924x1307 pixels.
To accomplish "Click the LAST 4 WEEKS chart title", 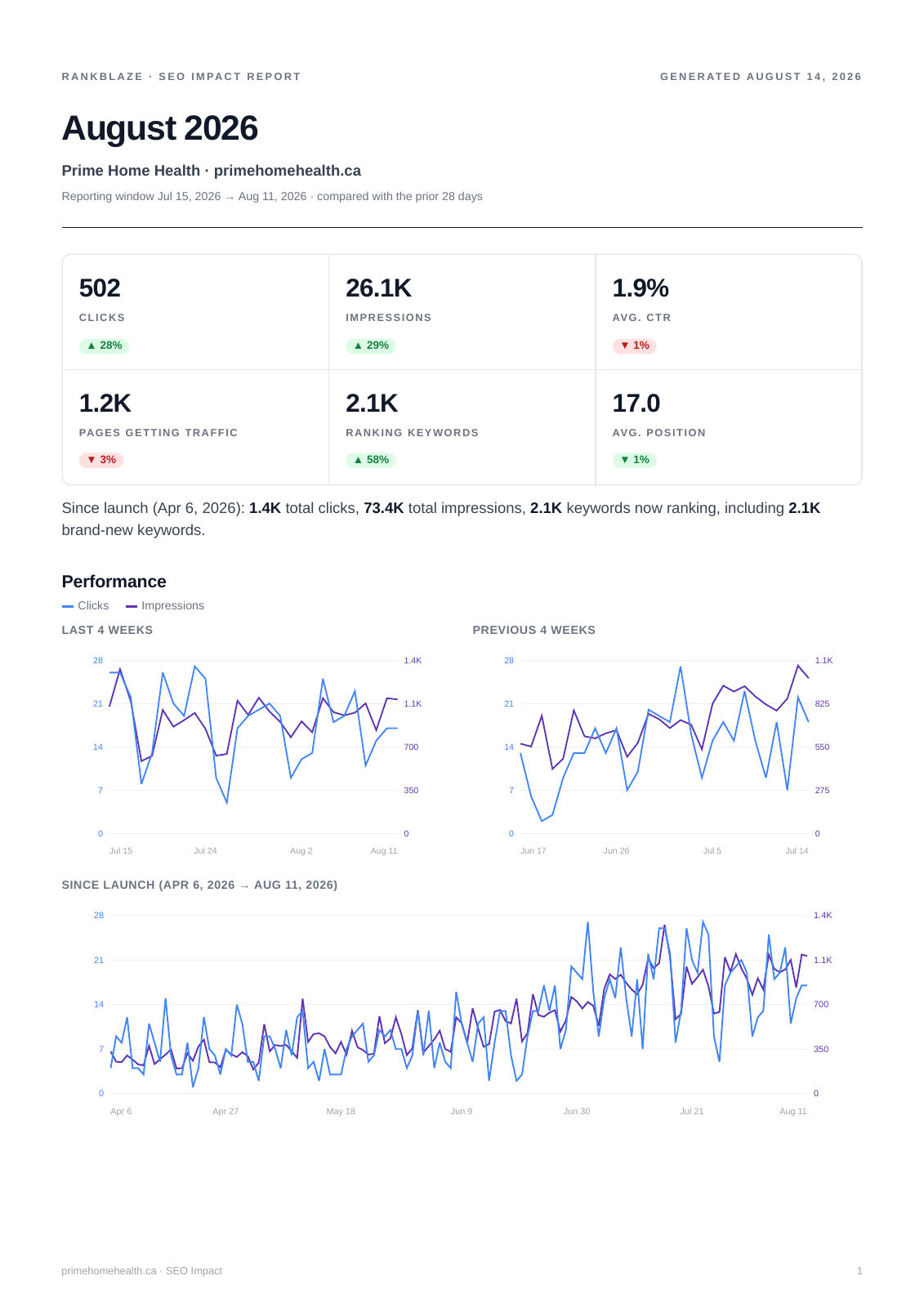I will [108, 631].
